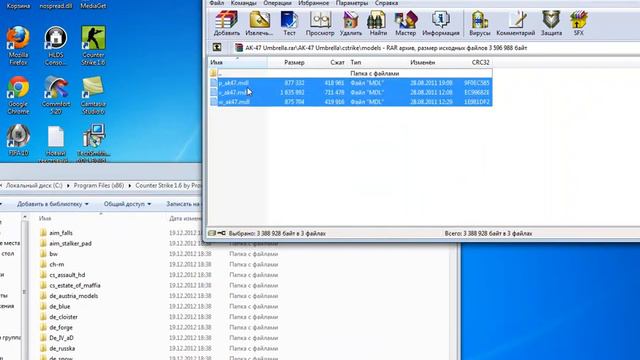The image size is (640, 360).
Task: Open the Операции menu in WinRAR
Action: coord(277,3)
